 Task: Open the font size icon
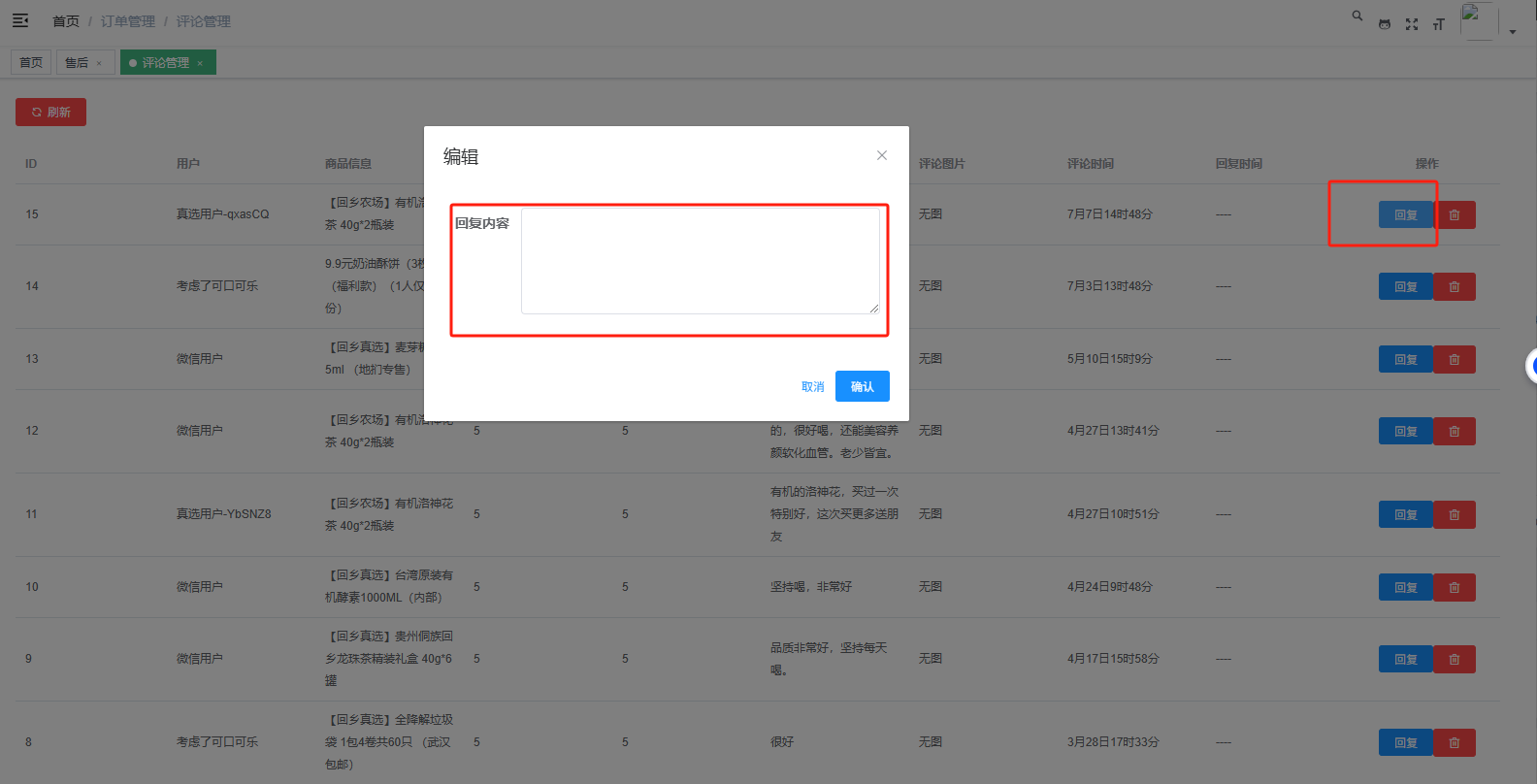tap(1438, 24)
